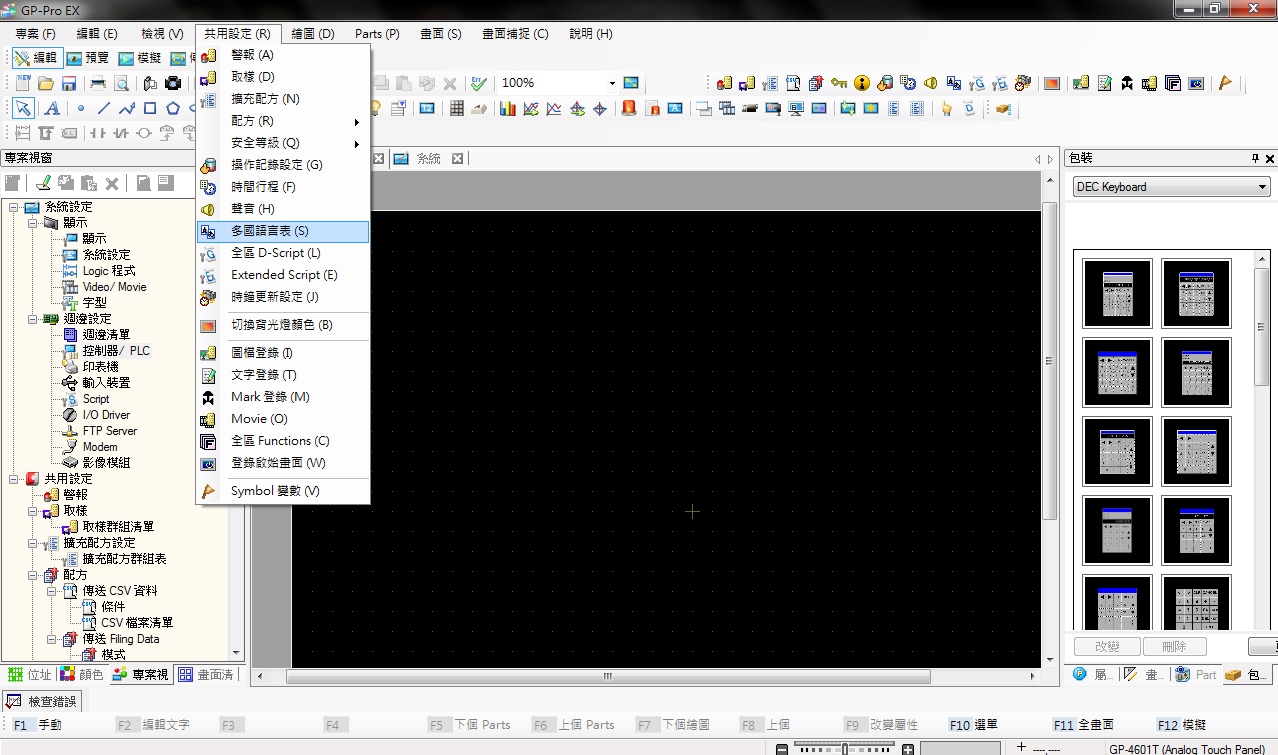Click the error check (Err) toolbar icon
This screenshot has height=755, width=1278.
(479, 83)
